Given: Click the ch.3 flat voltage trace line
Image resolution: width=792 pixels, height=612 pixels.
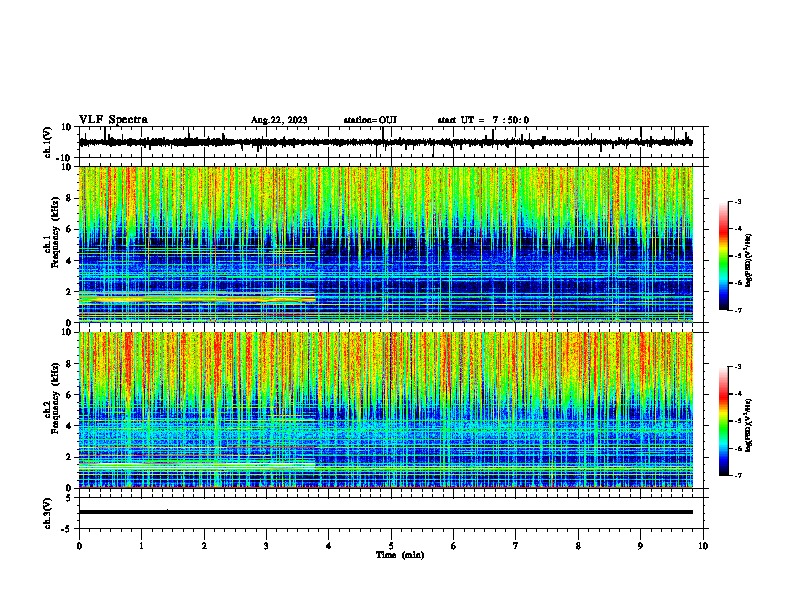Looking at the screenshot, I should pyautogui.click(x=386, y=512).
